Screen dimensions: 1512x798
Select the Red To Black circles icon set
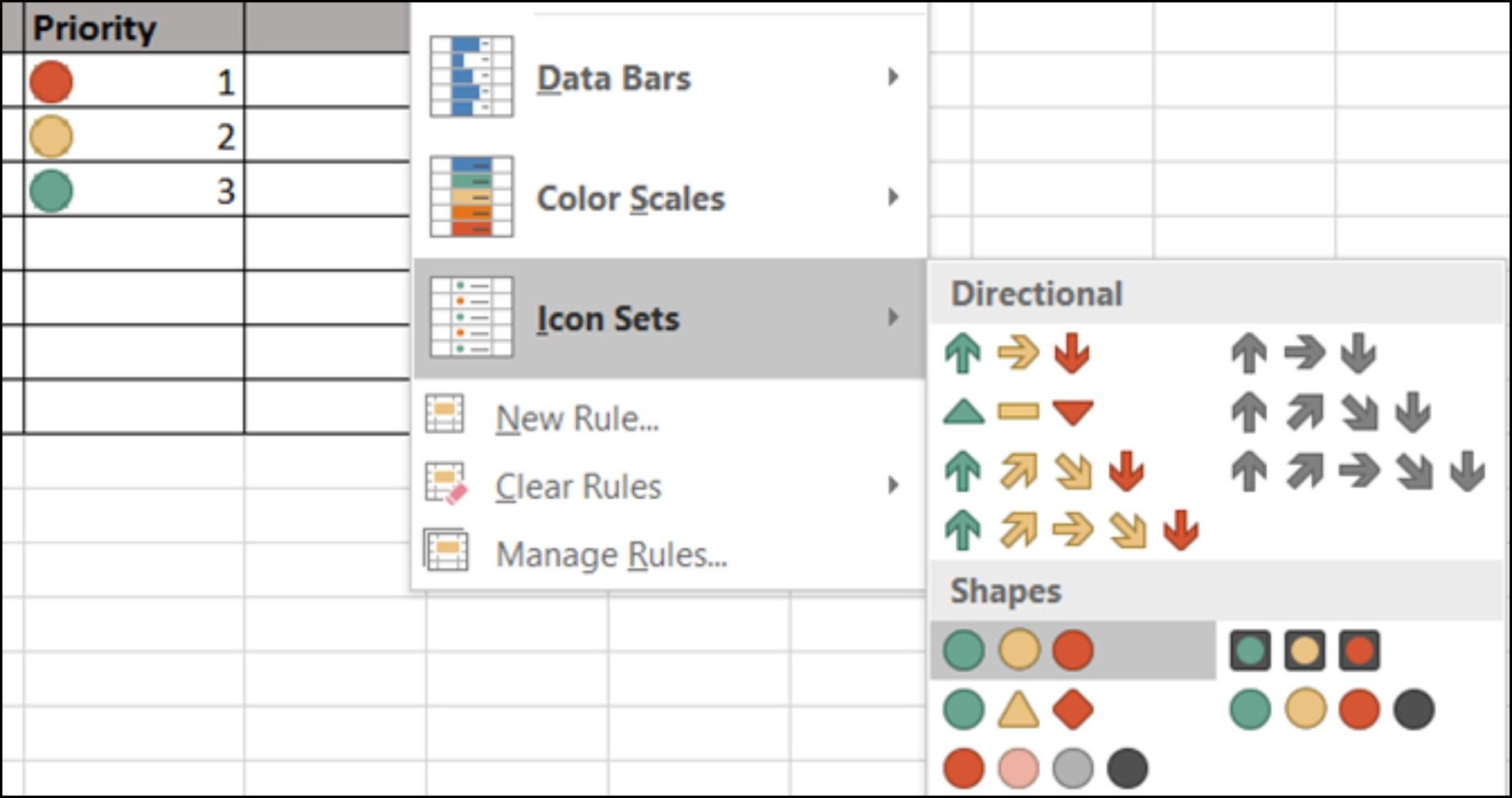1045,768
